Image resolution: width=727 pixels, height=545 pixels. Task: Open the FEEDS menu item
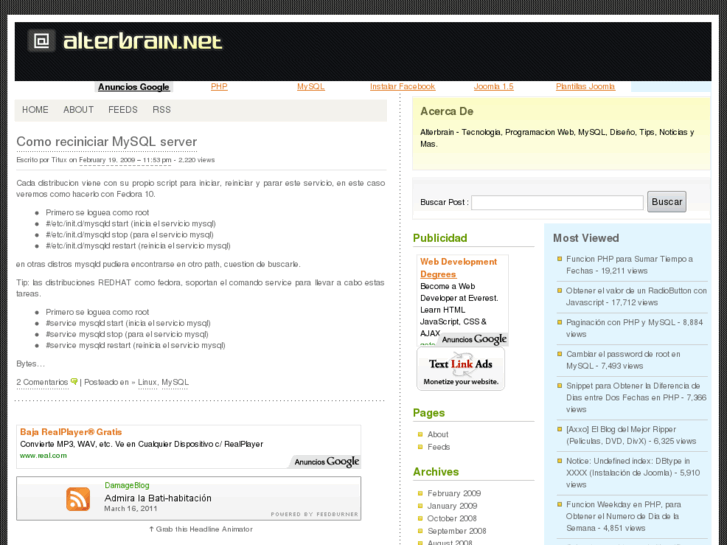click(x=123, y=110)
